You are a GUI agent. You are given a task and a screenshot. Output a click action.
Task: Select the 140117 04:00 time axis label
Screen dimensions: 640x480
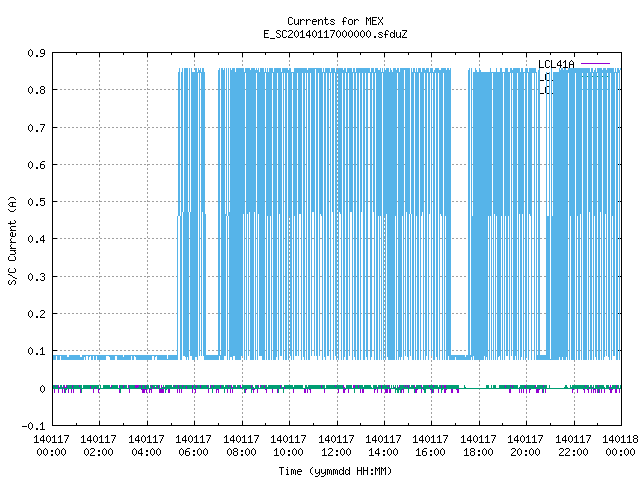(146, 446)
